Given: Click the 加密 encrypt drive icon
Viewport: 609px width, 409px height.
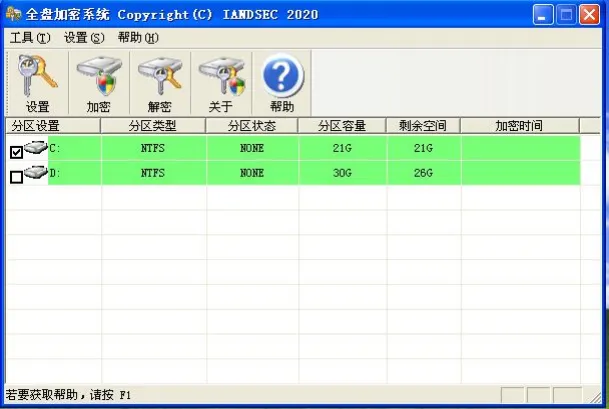Looking at the screenshot, I should 99,83.
